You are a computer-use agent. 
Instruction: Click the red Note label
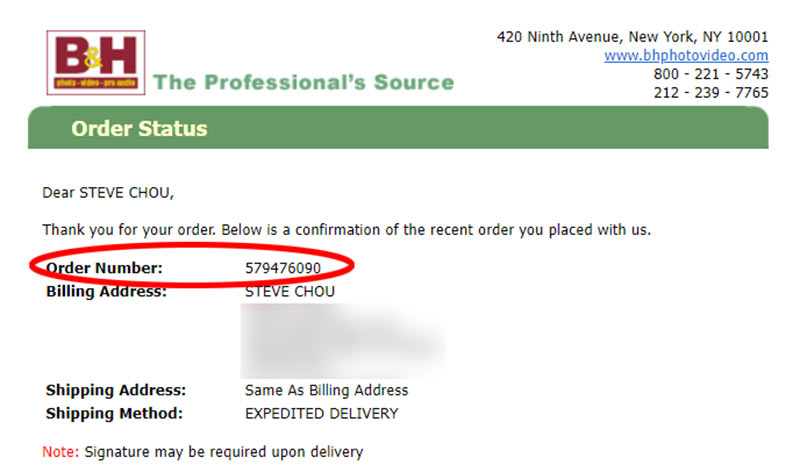[x=61, y=452]
